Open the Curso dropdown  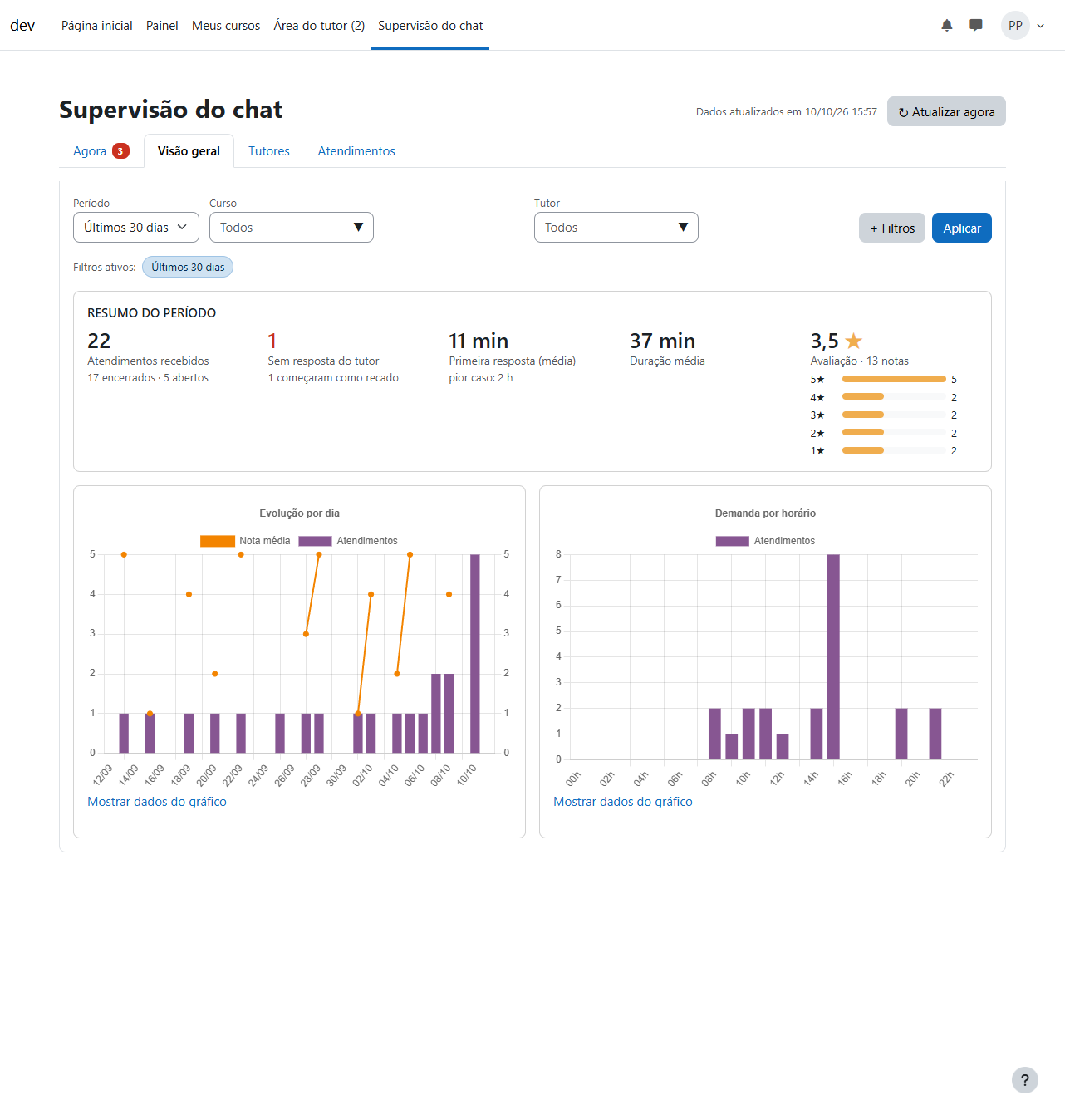292,228
